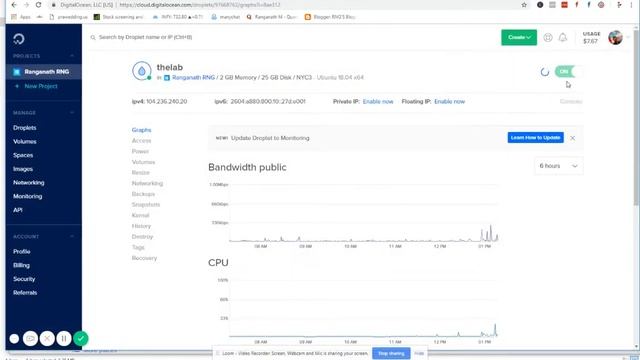Screen dimensions: 640x360
Task: Click the Search by Droplet name field
Action: (x=145, y=38)
